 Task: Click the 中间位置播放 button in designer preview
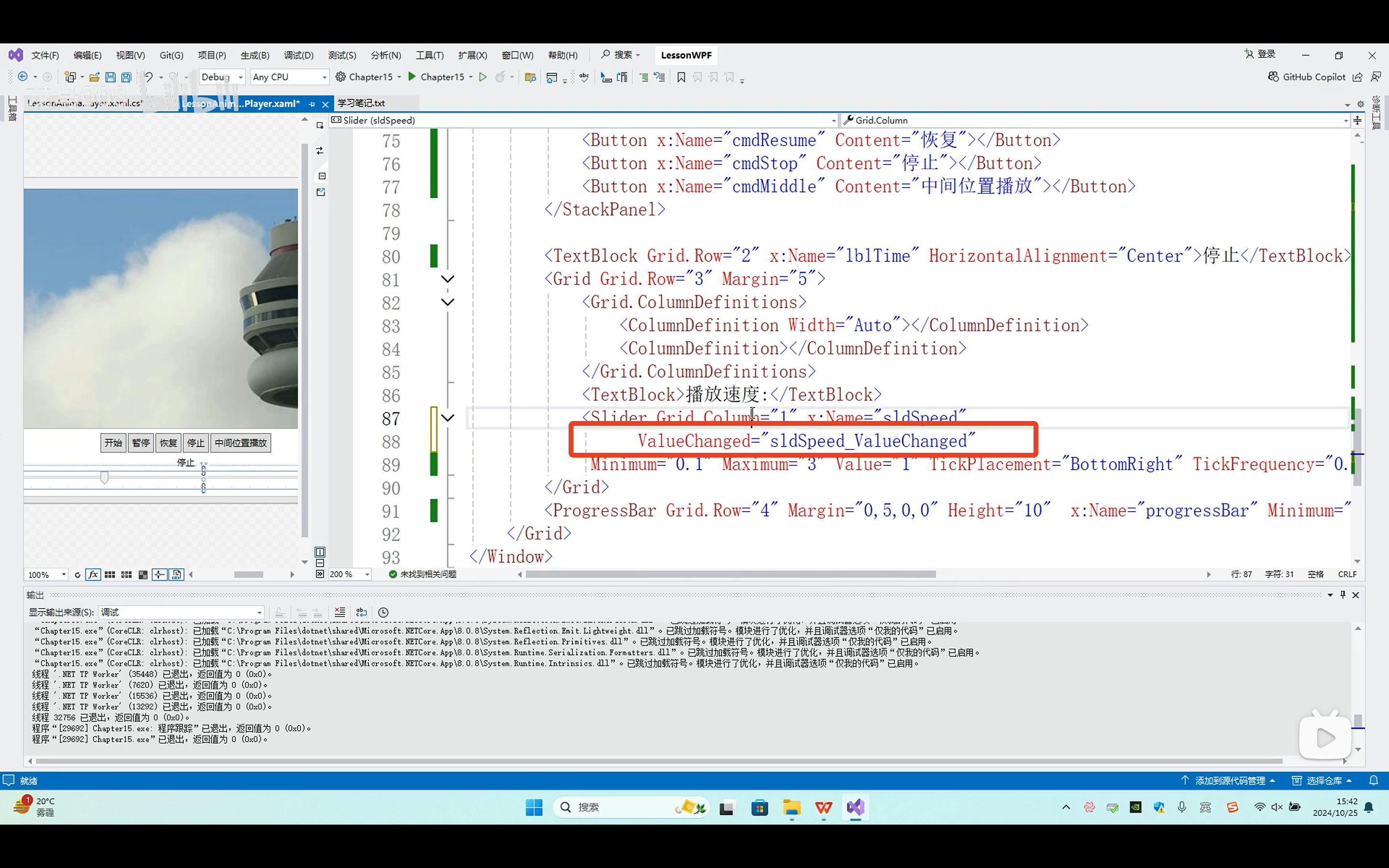tap(241, 443)
